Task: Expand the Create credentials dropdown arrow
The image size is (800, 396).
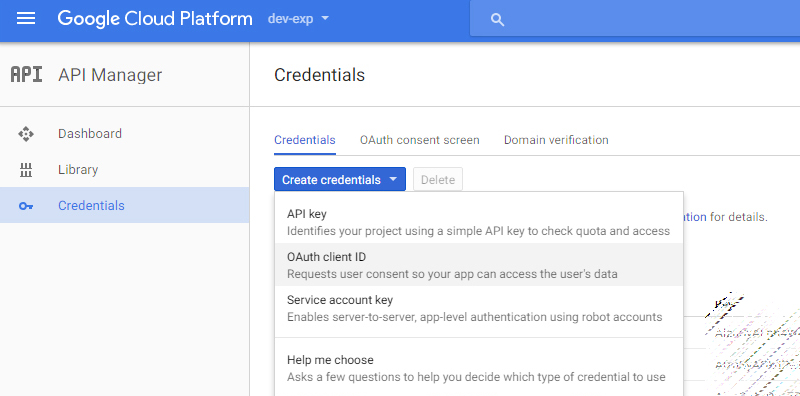Action: click(x=393, y=180)
